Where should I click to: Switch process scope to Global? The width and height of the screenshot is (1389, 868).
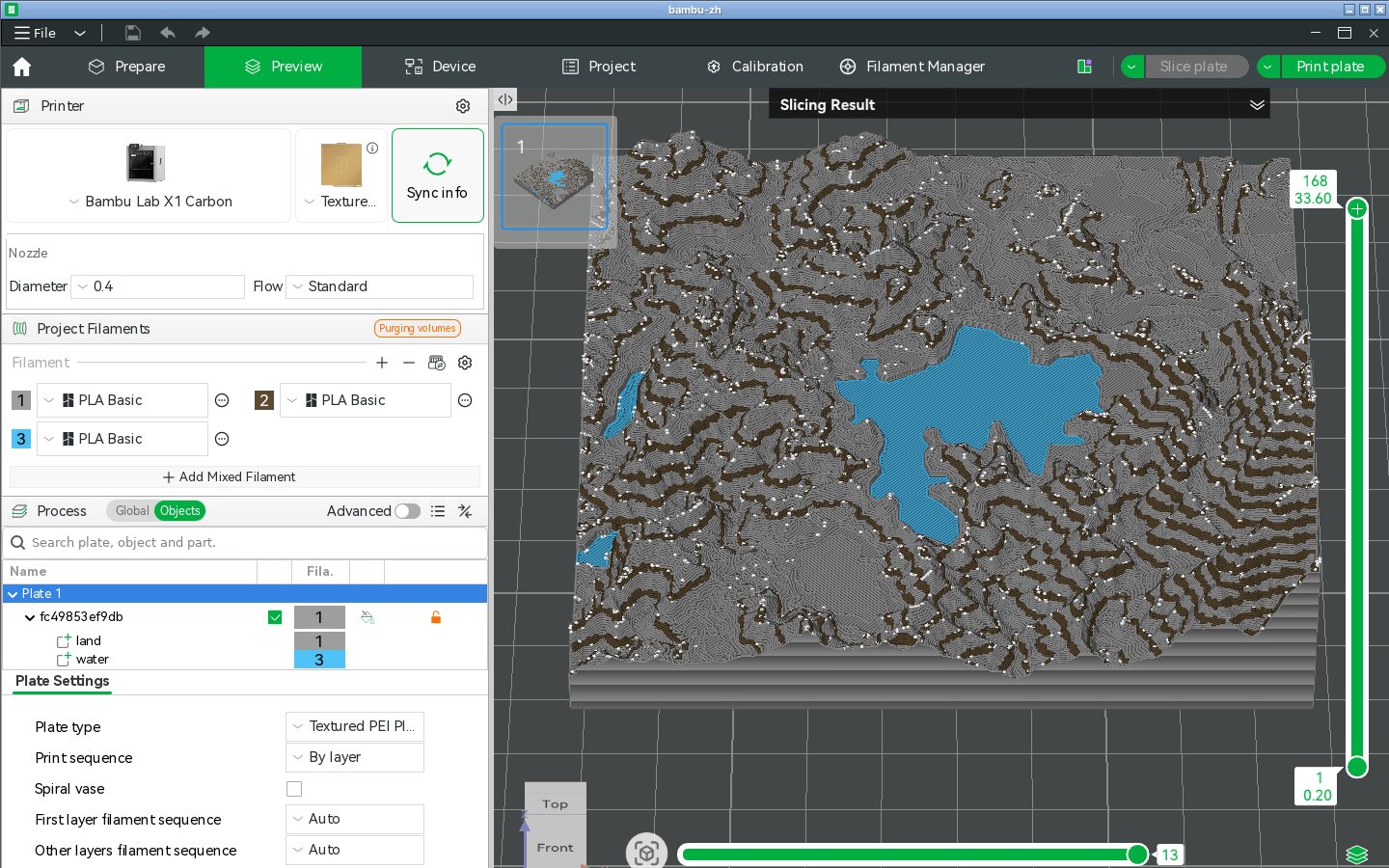click(132, 511)
